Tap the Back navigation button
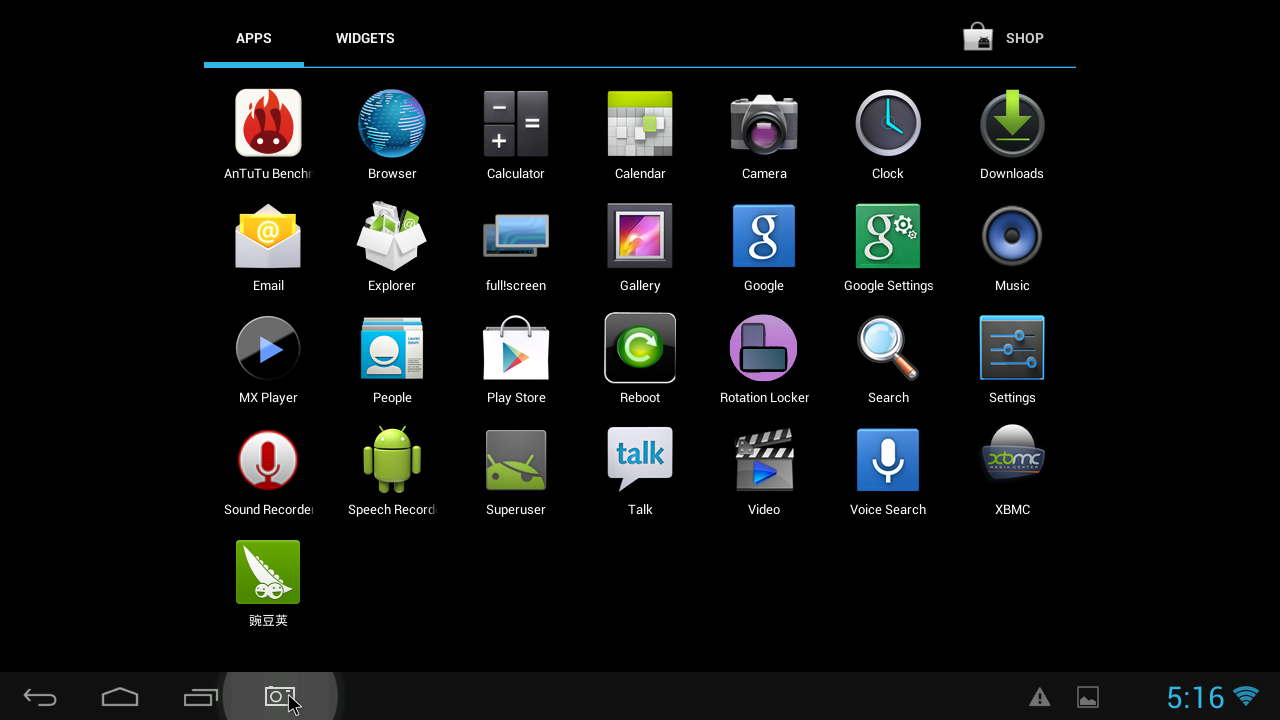 [x=40, y=697]
